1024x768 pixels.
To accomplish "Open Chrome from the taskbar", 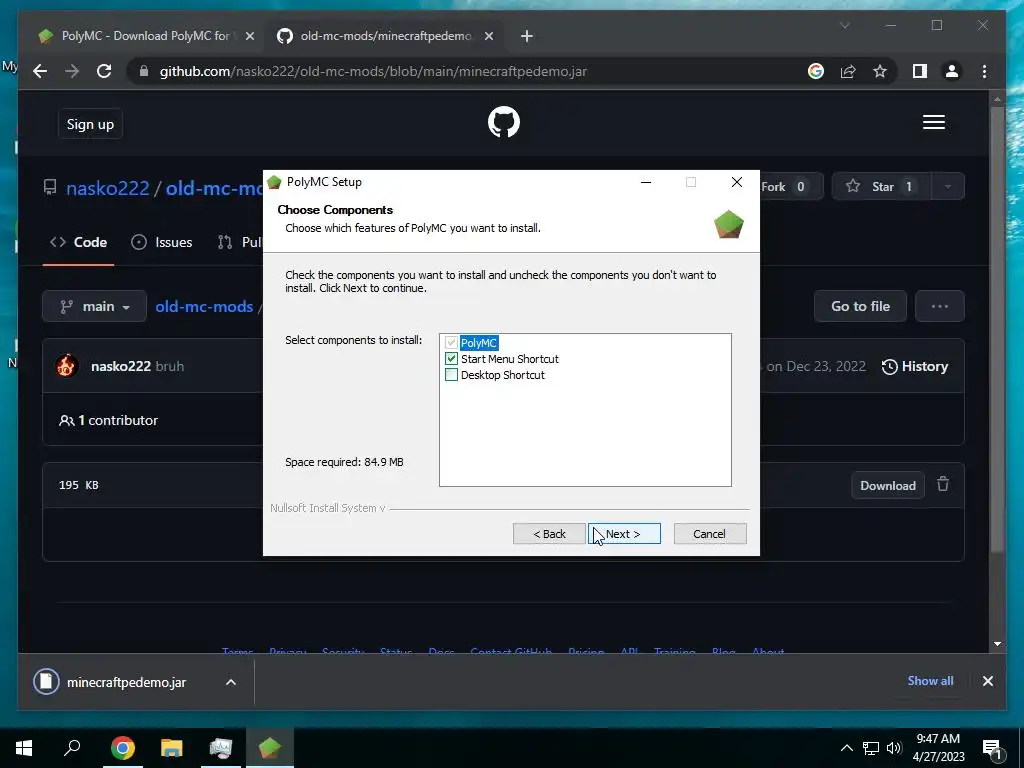I will point(122,748).
